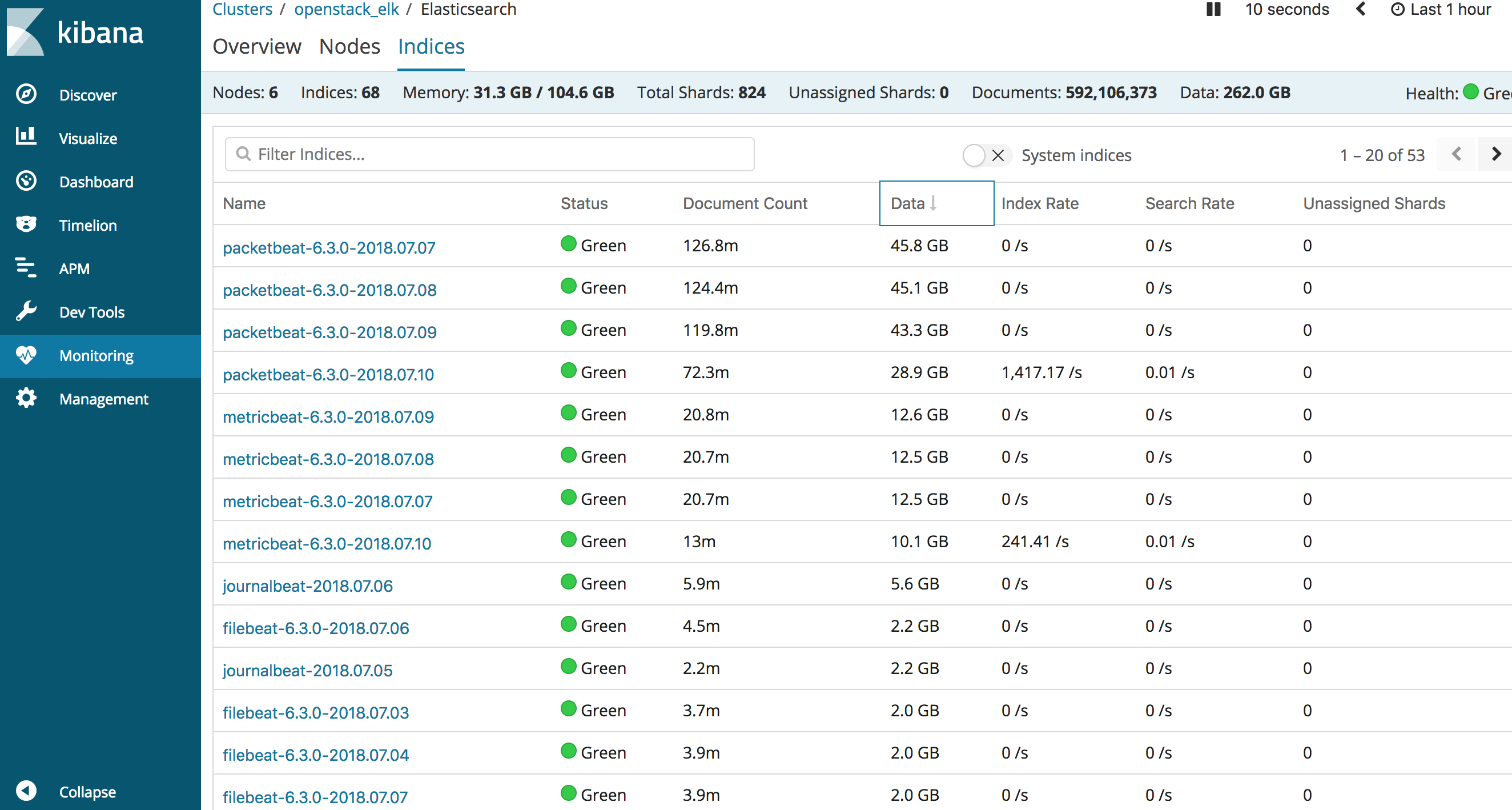Screen dimensions: 1512x810
Task: Open index metricbeat-6.3.0-2018.07.10
Action: pos(327,543)
